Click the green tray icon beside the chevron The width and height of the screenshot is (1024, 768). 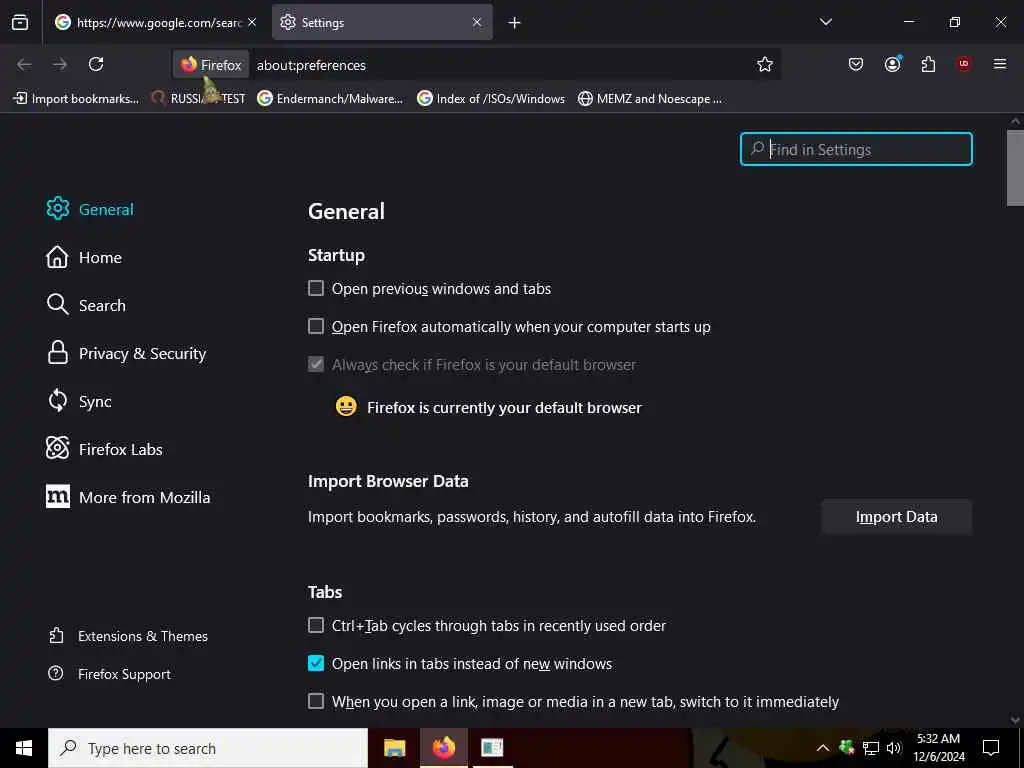[x=847, y=748]
